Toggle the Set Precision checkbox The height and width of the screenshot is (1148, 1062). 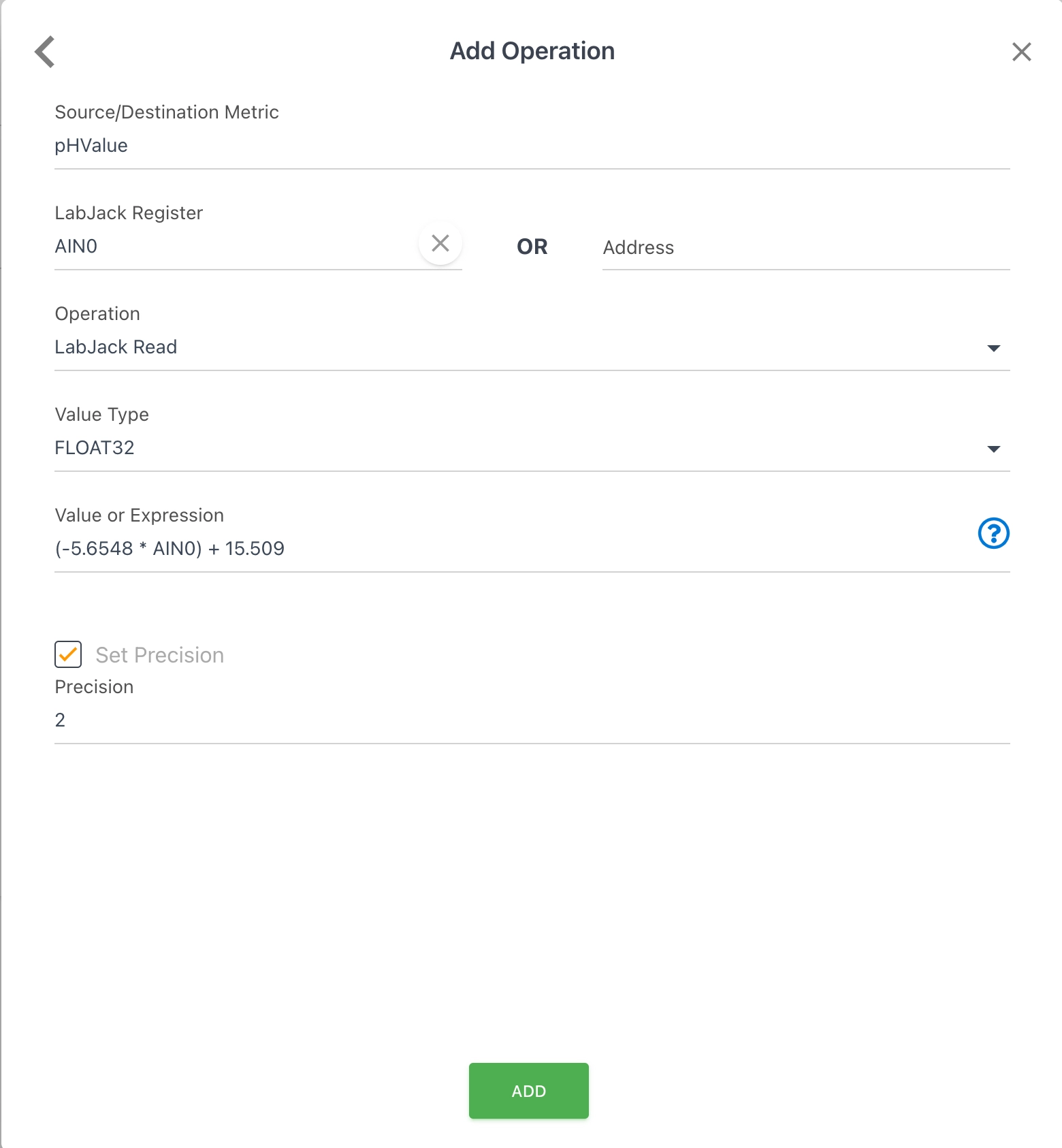(x=68, y=654)
